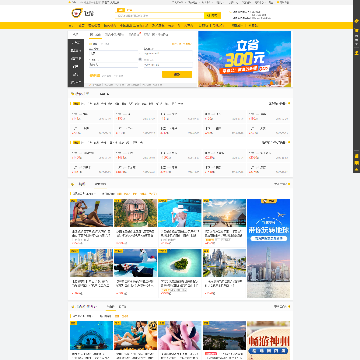Focus the header search box
Screen dimensions: 360x360
(x=160, y=15)
